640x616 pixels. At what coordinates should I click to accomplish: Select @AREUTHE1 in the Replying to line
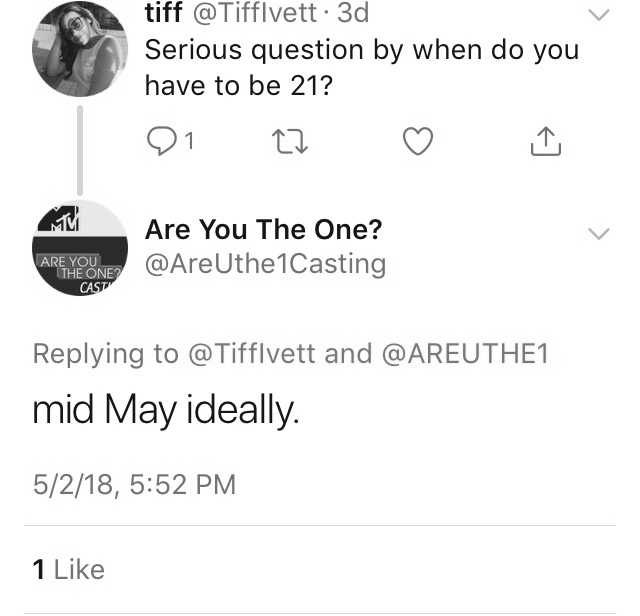[465, 354]
